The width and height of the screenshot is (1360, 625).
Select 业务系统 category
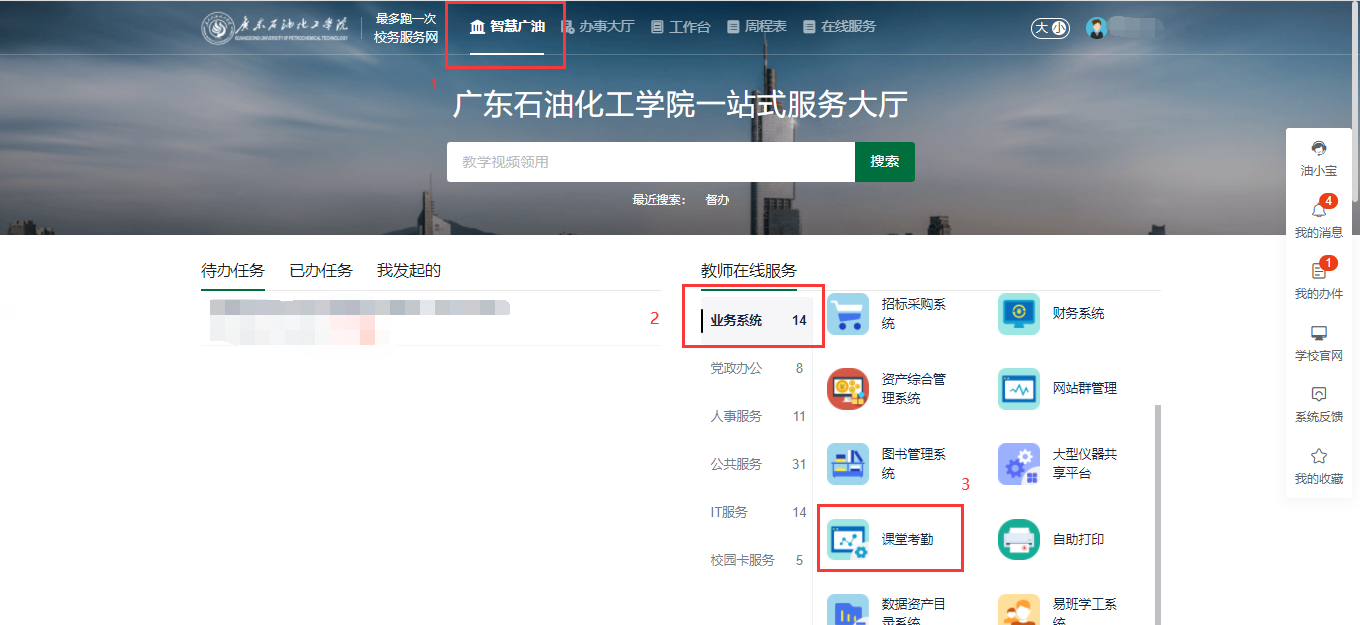click(757, 320)
